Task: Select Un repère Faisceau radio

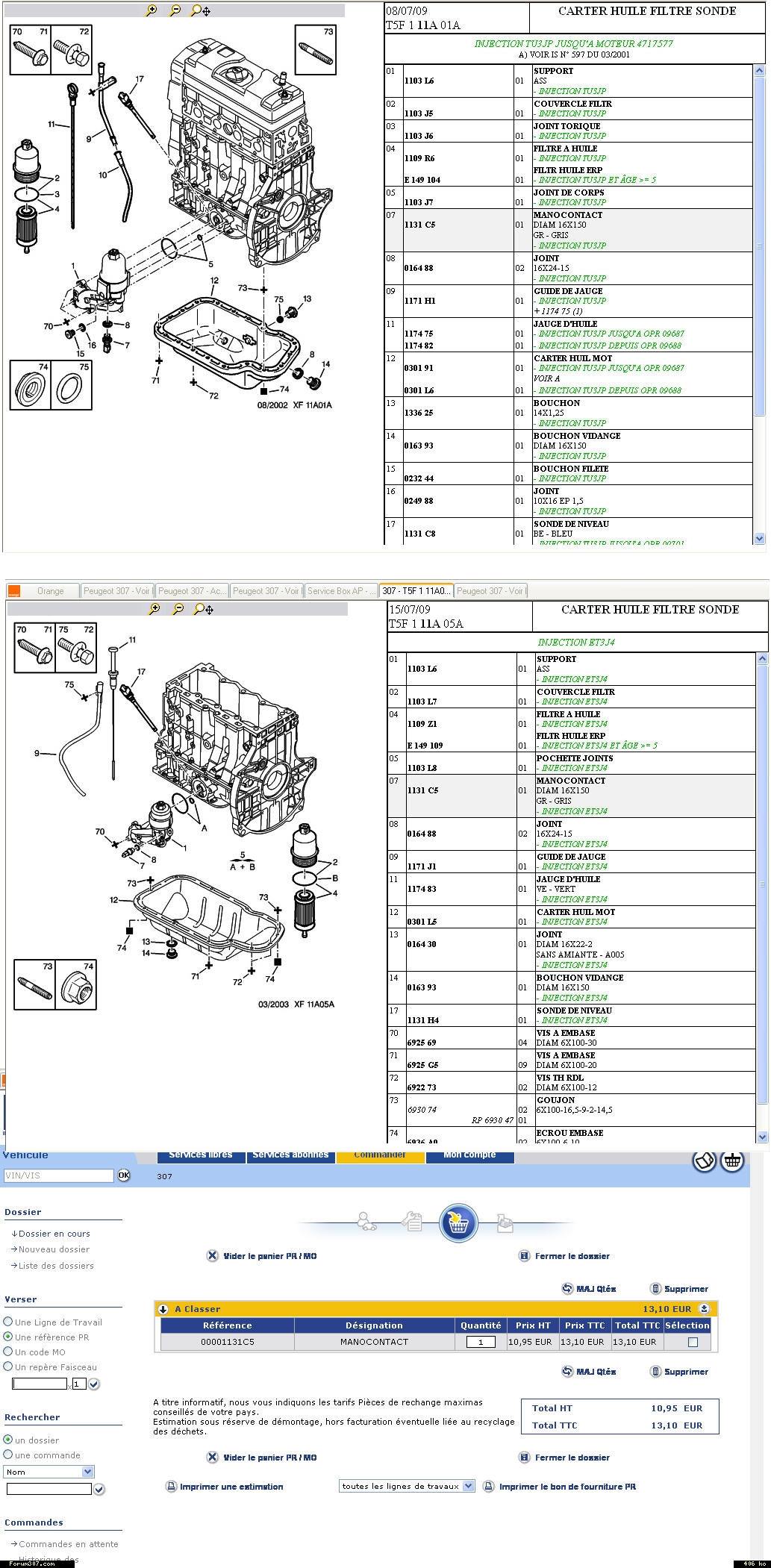Action: 8,1366
